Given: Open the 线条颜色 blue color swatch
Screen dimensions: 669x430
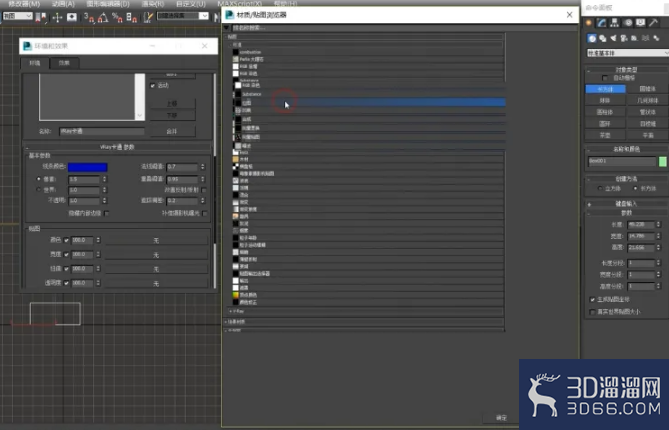Looking at the screenshot, I should pos(87,167).
